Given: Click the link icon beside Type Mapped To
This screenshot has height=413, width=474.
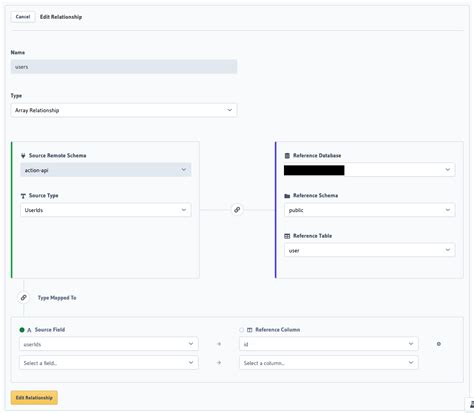Looking at the screenshot, I should click(23, 297).
